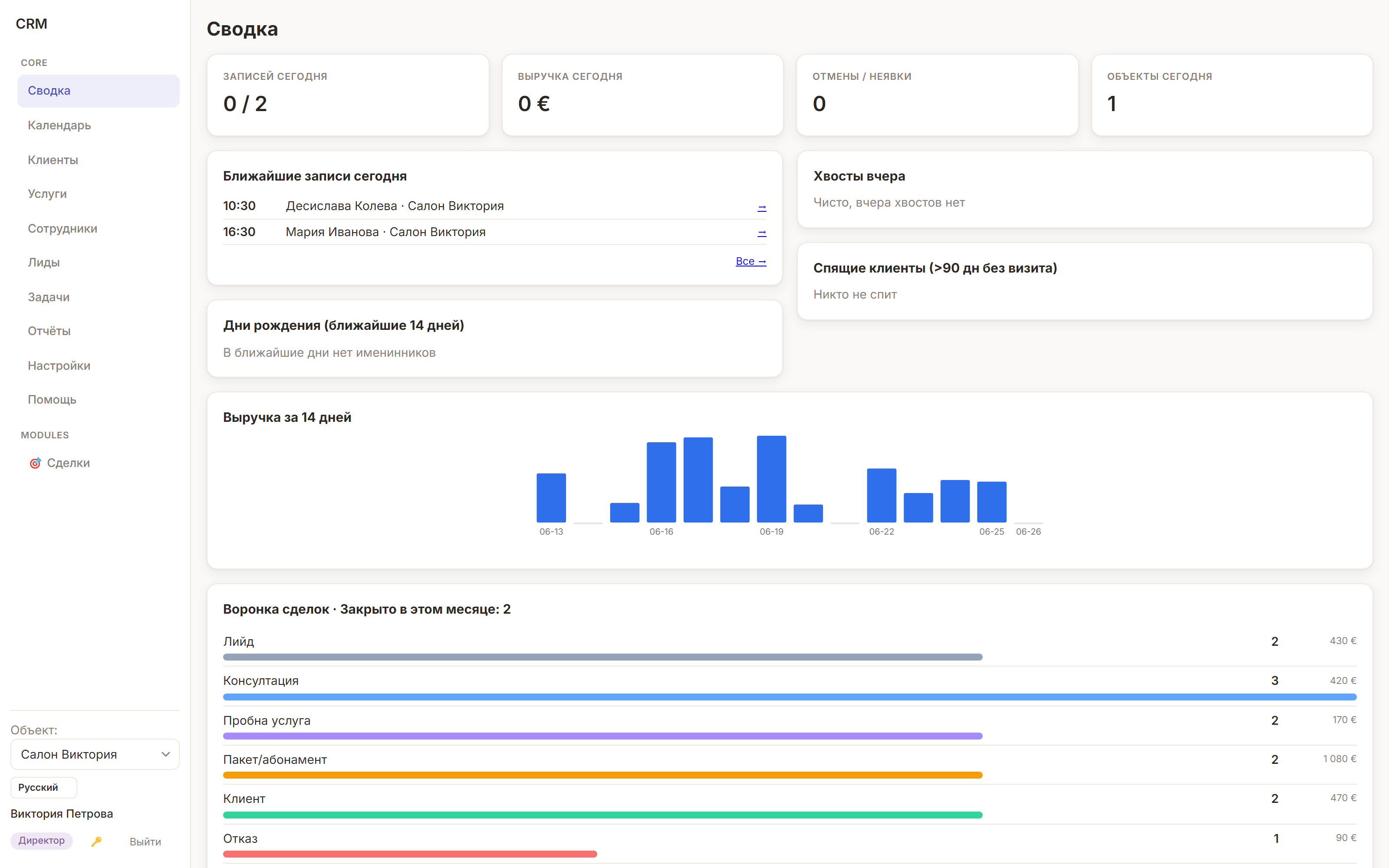Click the Выручка за 14 дней heading
This screenshot has width=1389, height=868.
(287, 418)
